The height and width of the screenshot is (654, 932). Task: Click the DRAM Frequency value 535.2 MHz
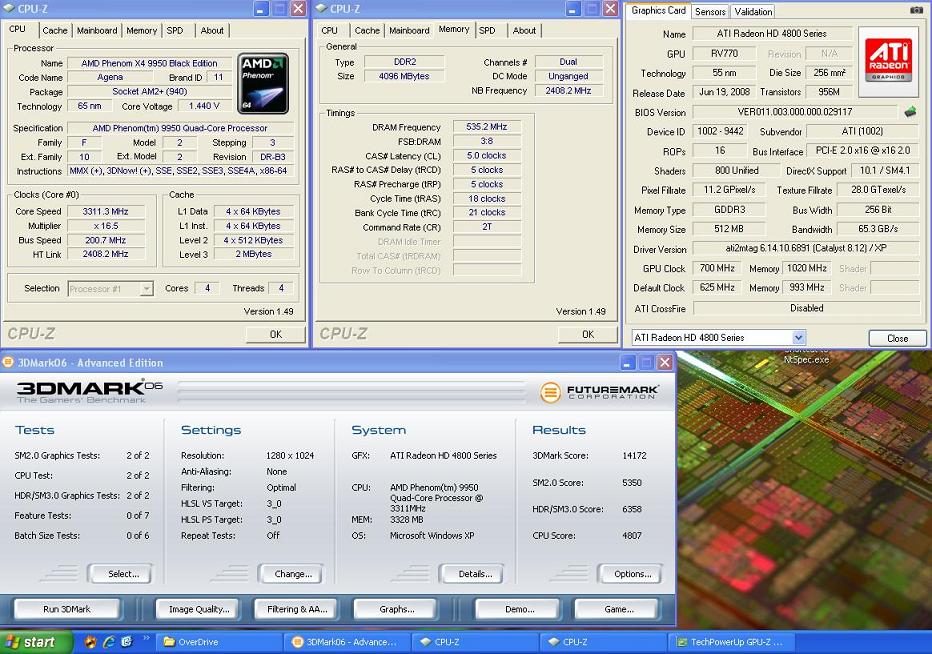(486, 127)
